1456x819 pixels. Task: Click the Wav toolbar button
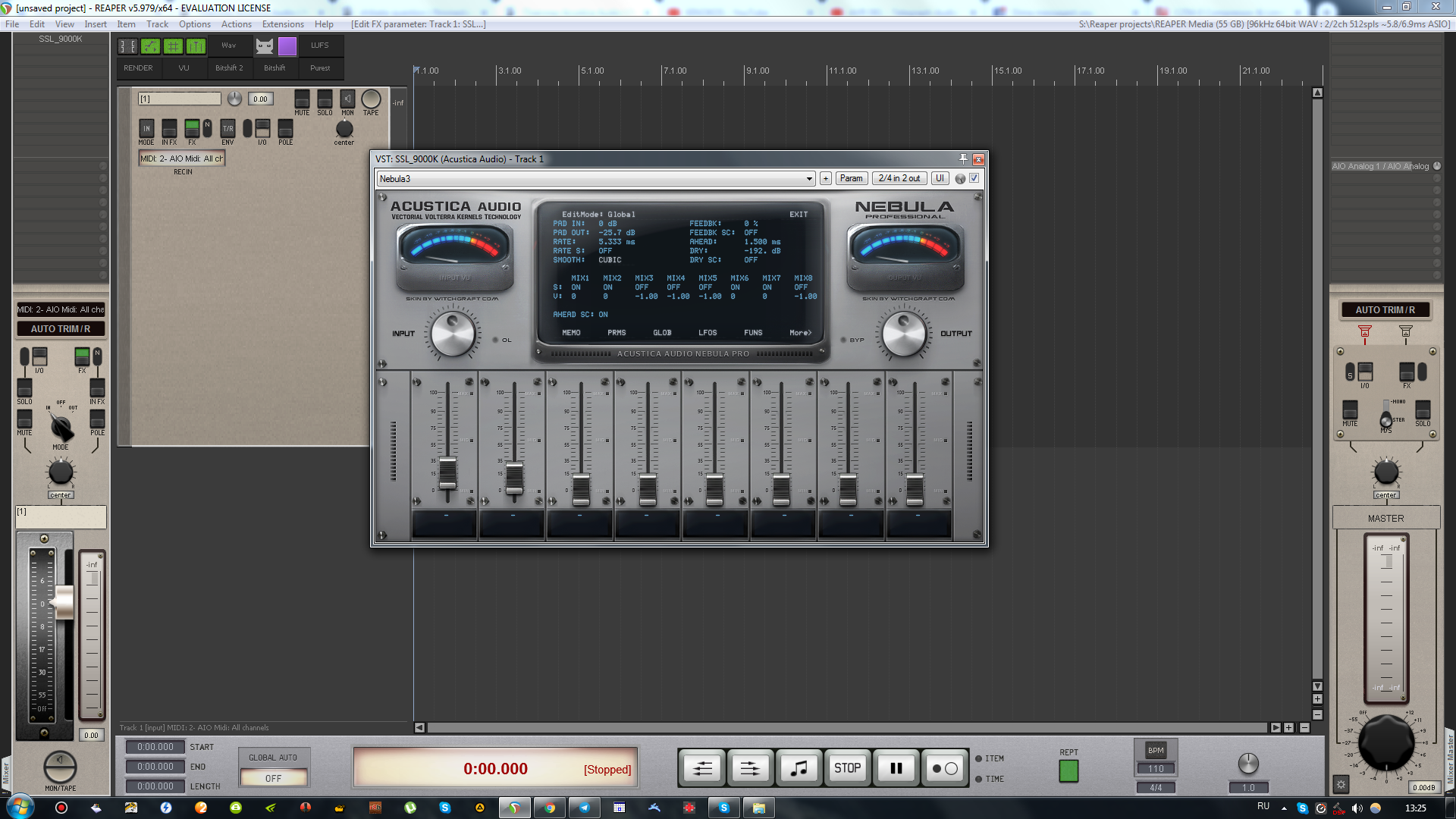coord(229,45)
